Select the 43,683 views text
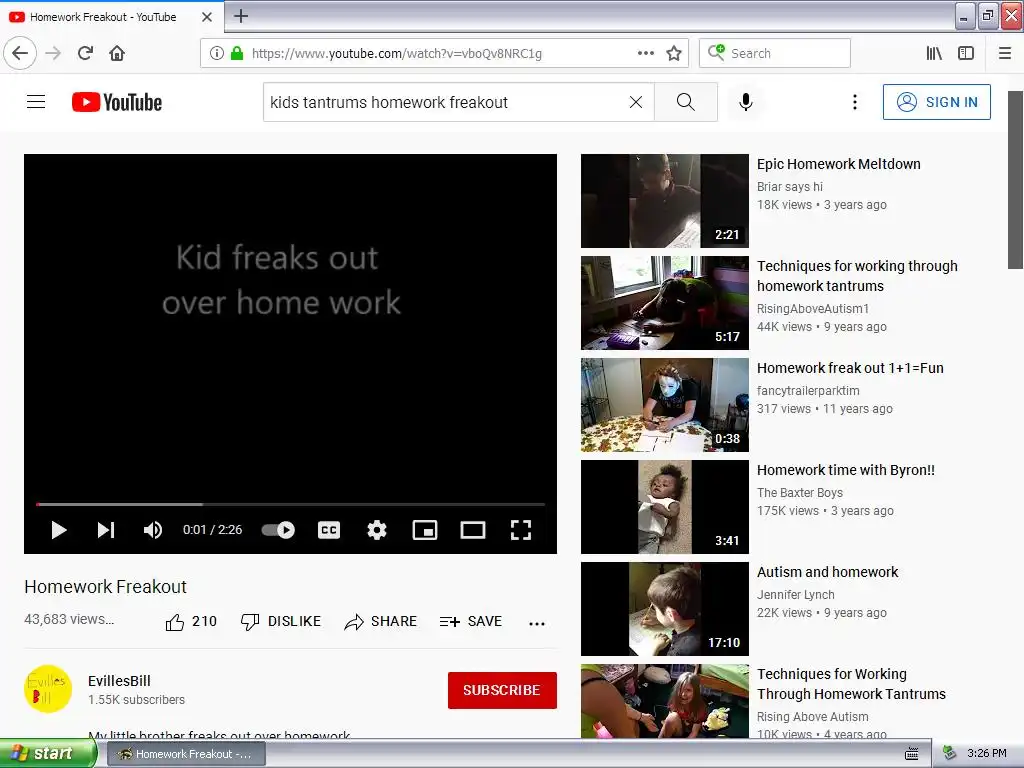1024x768 pixels. tap(69, 619)
